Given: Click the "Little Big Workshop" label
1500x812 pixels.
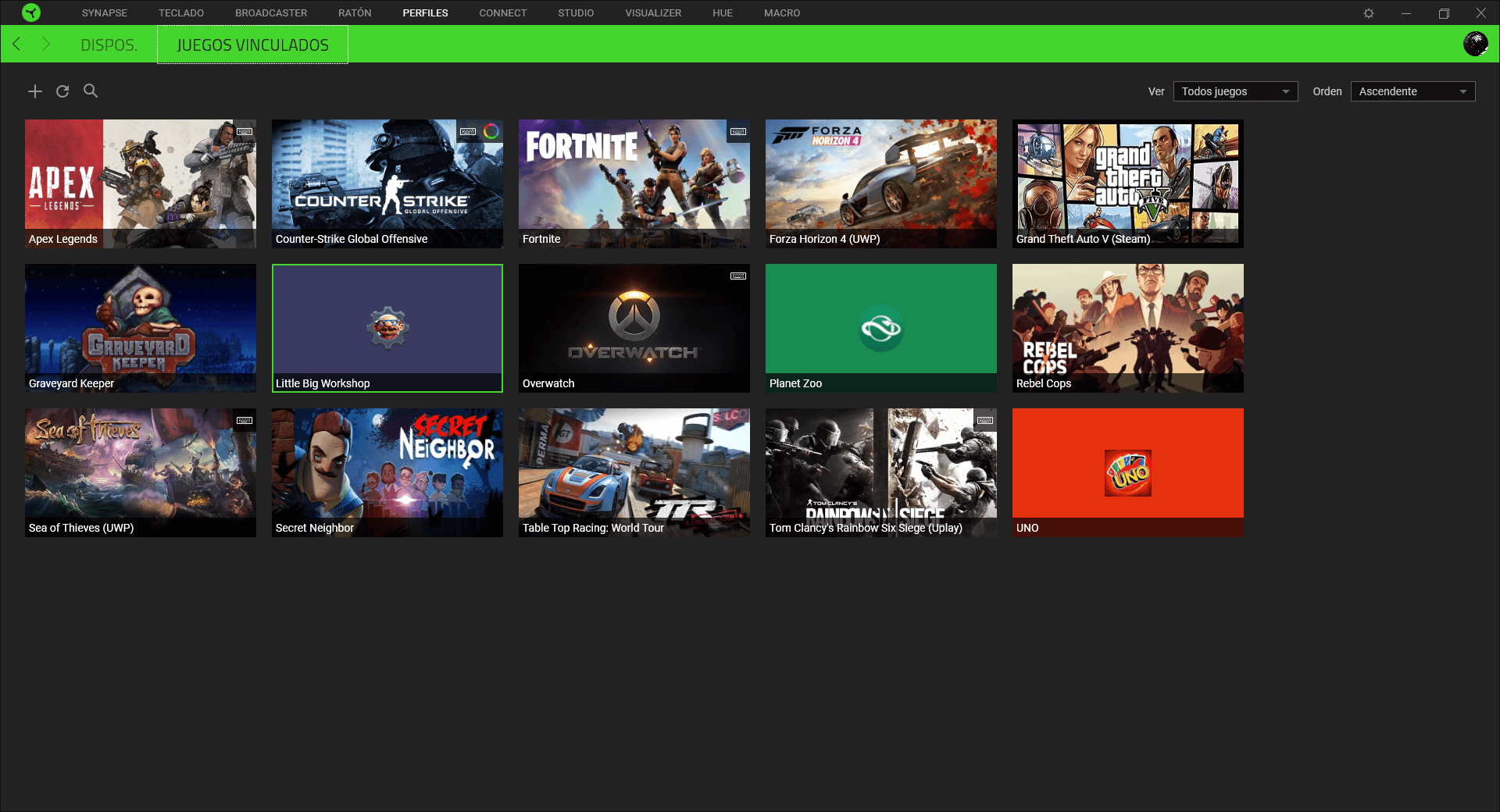Looking at the screenshot, I should coord(323,383).
